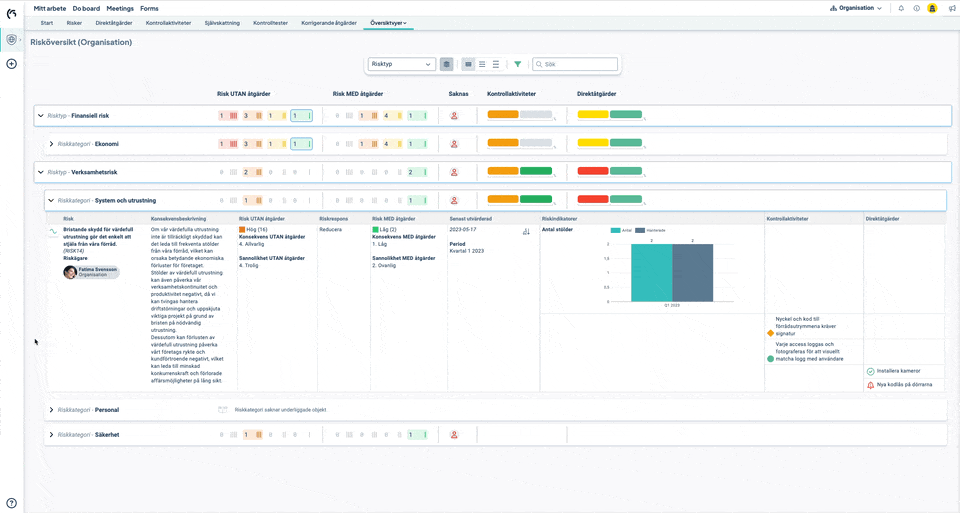960x513 pixels.
Task: Click the notification bell icon
Action: (x=901, y=8)
